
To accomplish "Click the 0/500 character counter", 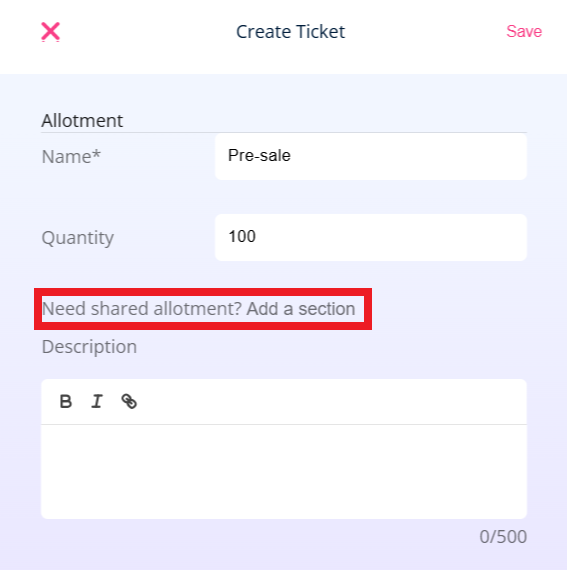I will 503,537.
